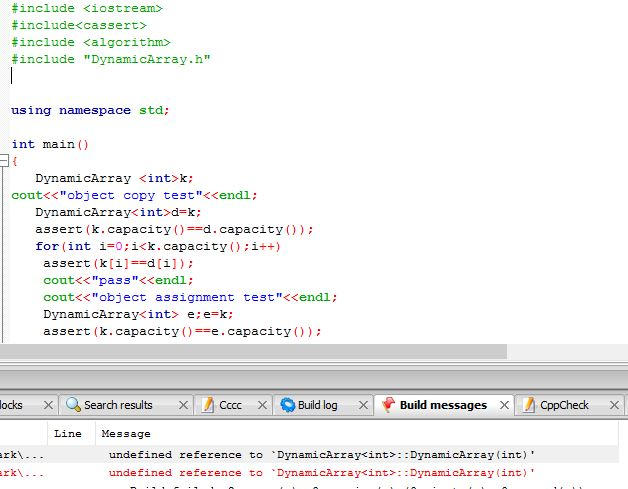Viewport: 628px width, 489px height.
Task: Click the 'object assignment test' cout line
Action: tap(190, 297)
